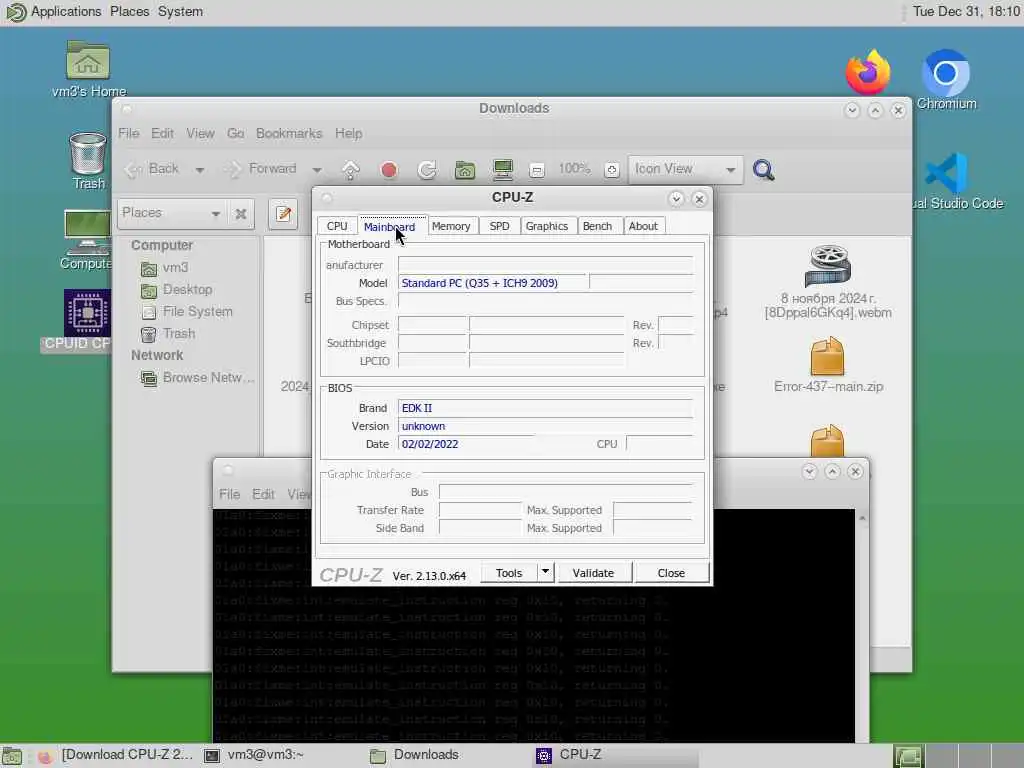
Task: Toggle the edit location pencil button
Action: [283, 214]
